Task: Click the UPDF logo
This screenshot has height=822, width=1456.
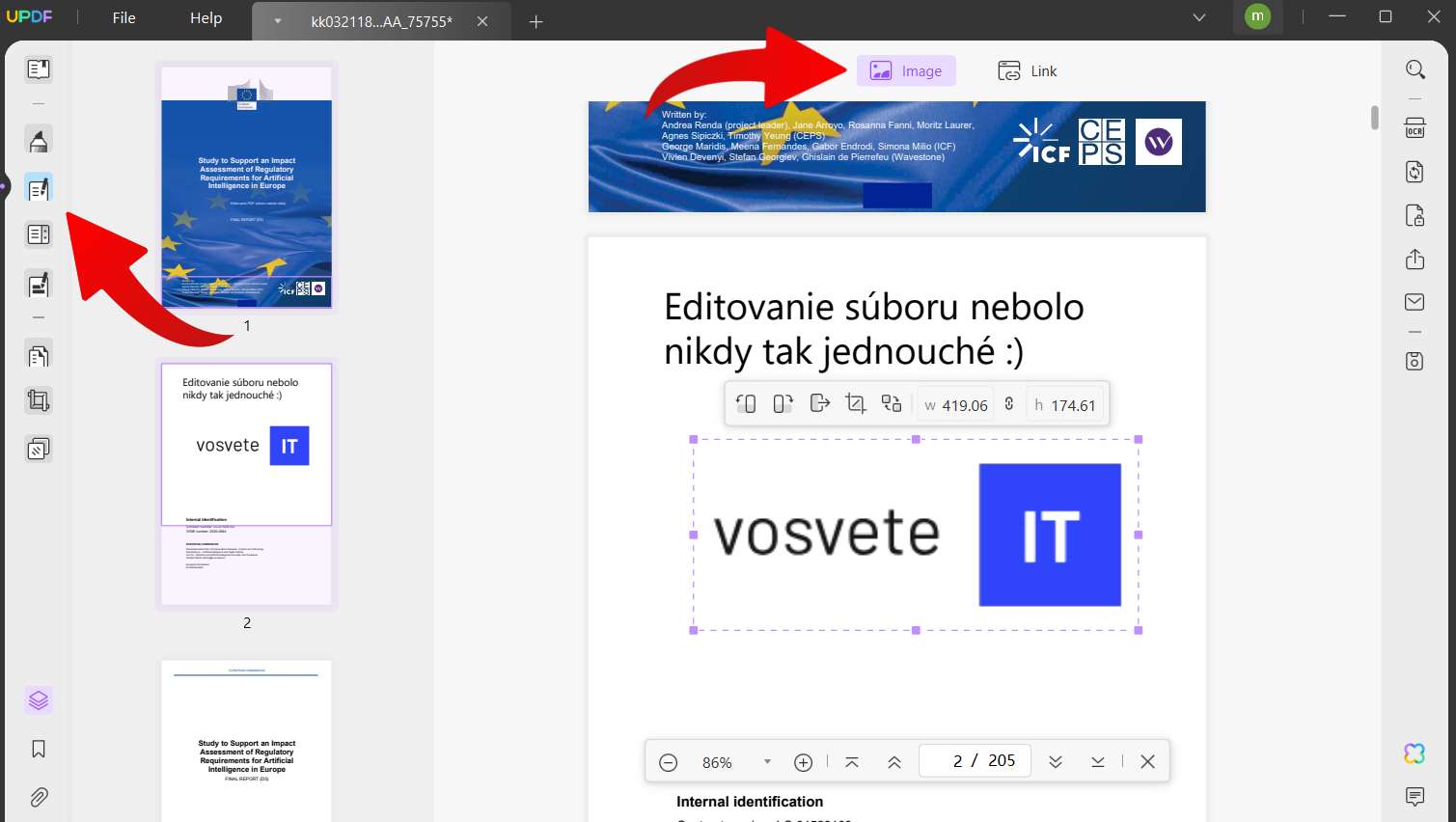Action: [x=29, y=17]
